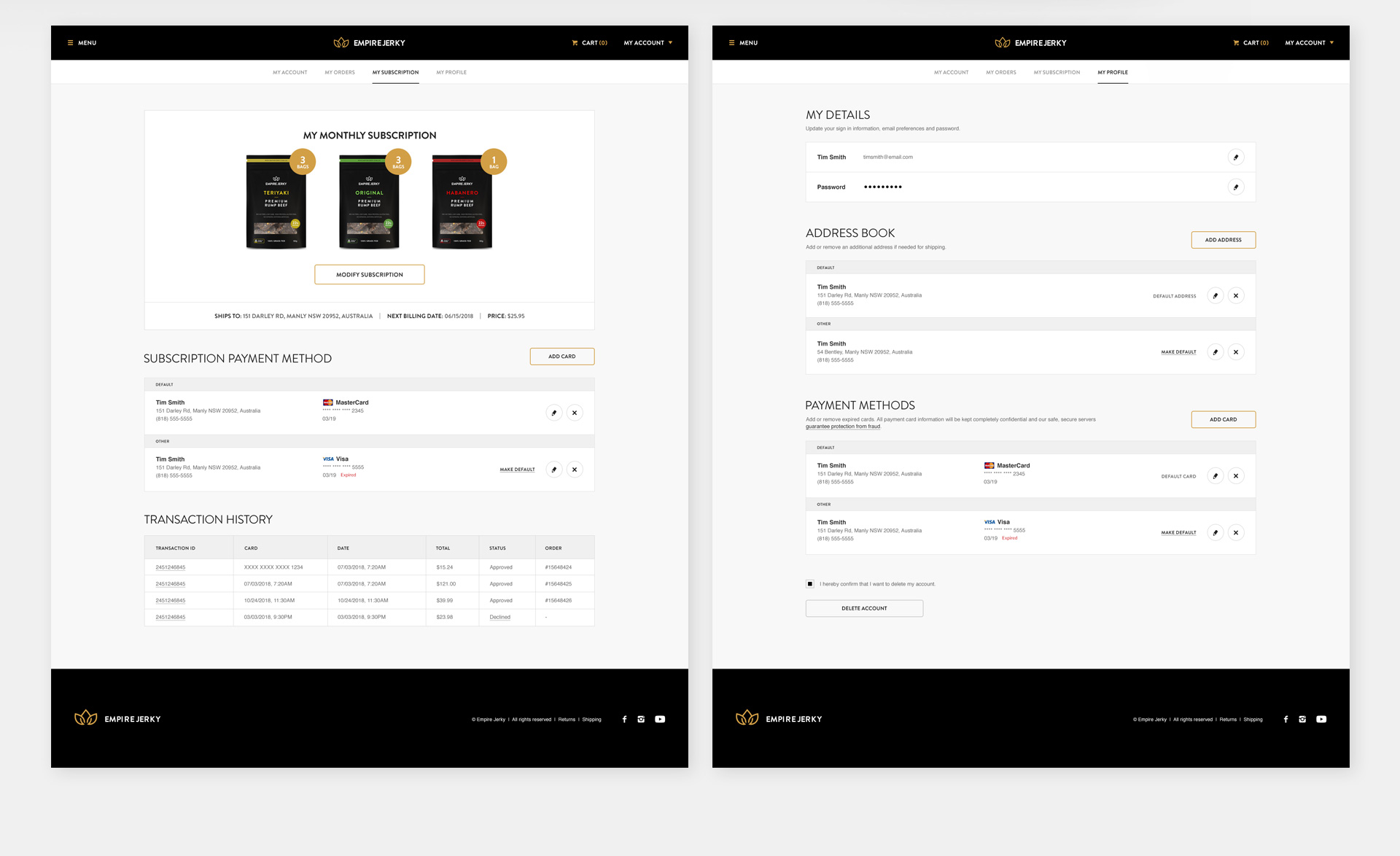Image resolution: width=1400 pixels, height=856 pixels.
Task: Switch to My Orders tab on left page
Action: tap(340, 72)
